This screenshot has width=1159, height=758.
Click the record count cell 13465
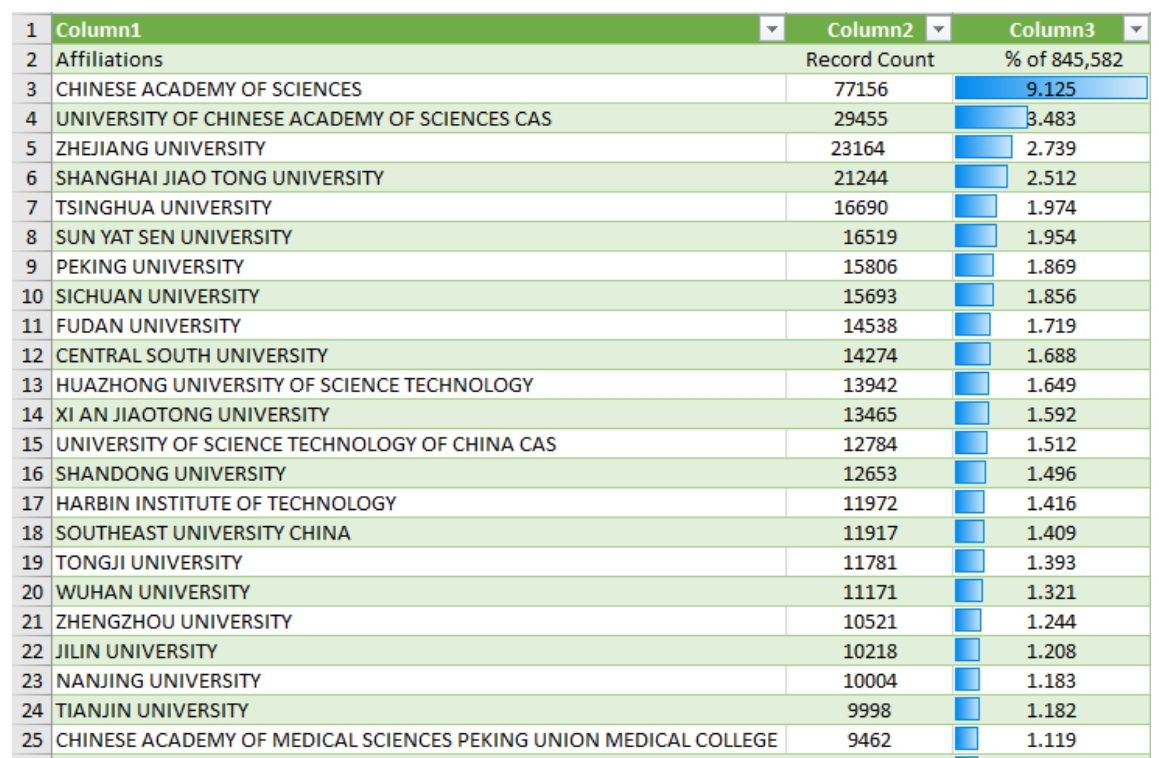[869, 414]
